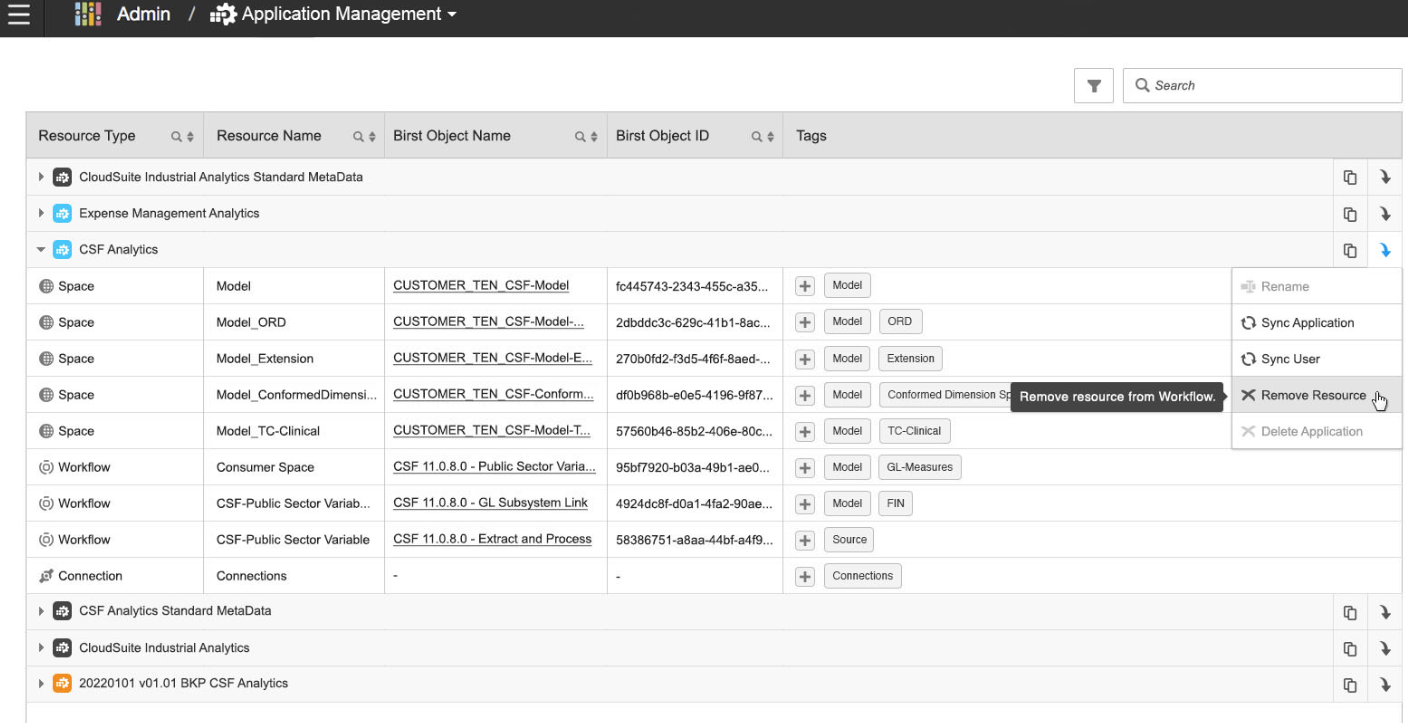This screenshot has height=723, width=1408.
Task: Add tag to Connections row
Action: click(804, 576)
